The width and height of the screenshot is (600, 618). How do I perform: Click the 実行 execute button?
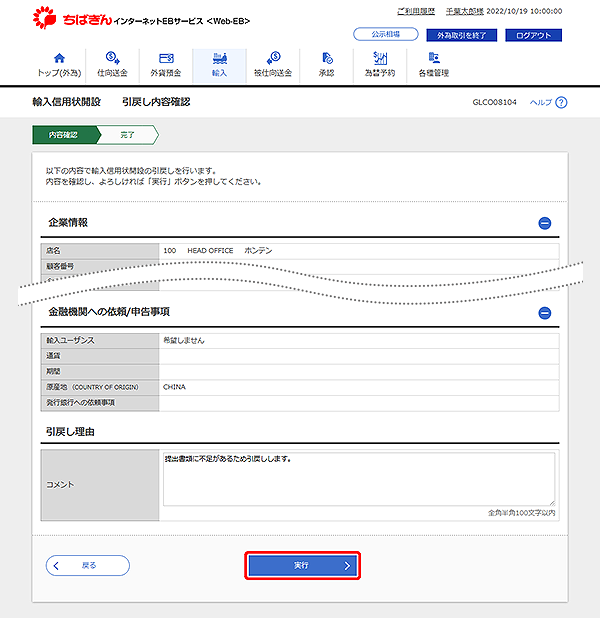point(303,566)
